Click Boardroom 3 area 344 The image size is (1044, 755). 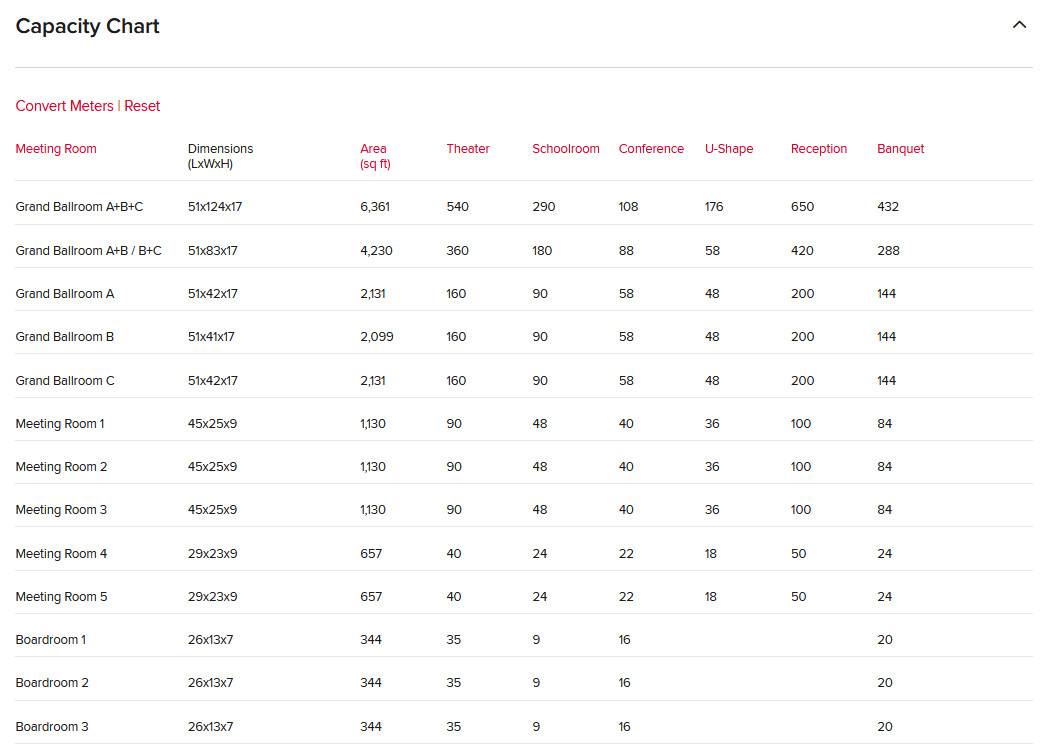(371, 726)
